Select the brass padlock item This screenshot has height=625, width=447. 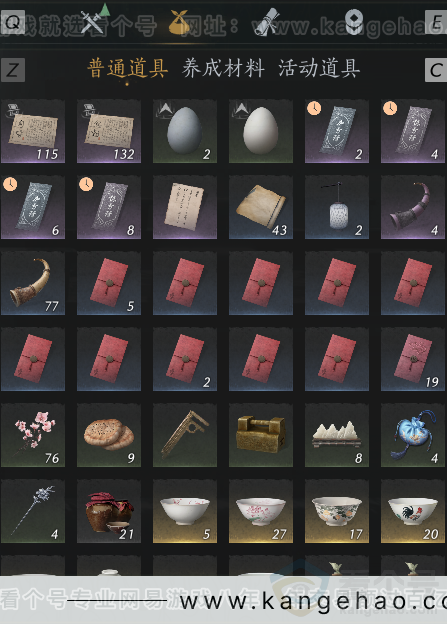(261, 435)
